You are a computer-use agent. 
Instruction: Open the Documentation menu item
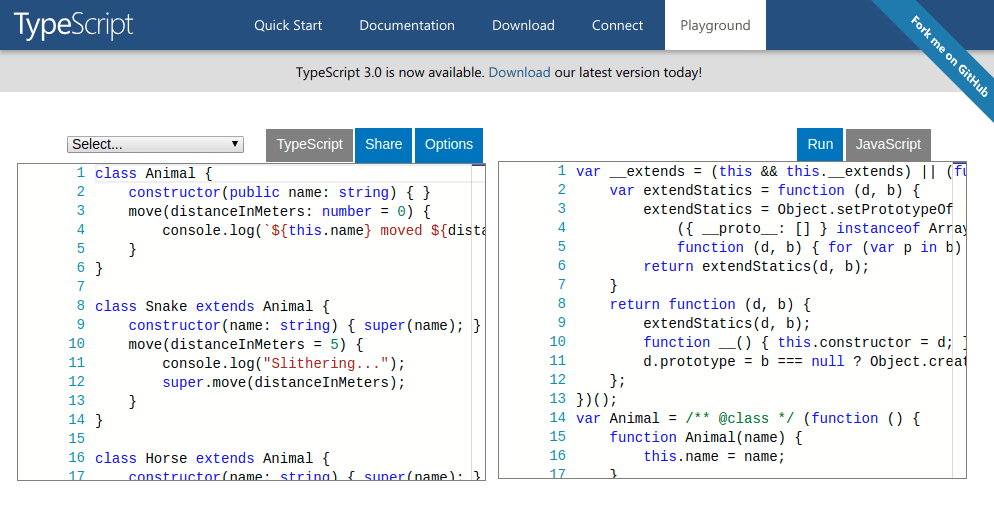(x=406, y=25)
